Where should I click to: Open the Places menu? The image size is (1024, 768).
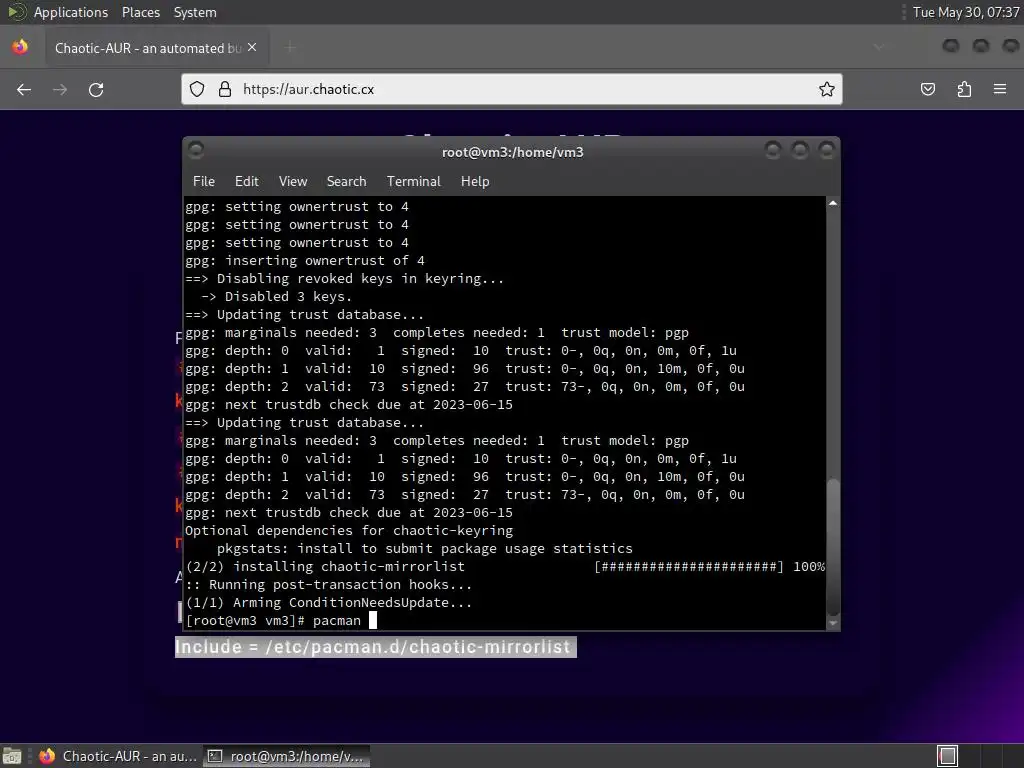tap(140, 12)
